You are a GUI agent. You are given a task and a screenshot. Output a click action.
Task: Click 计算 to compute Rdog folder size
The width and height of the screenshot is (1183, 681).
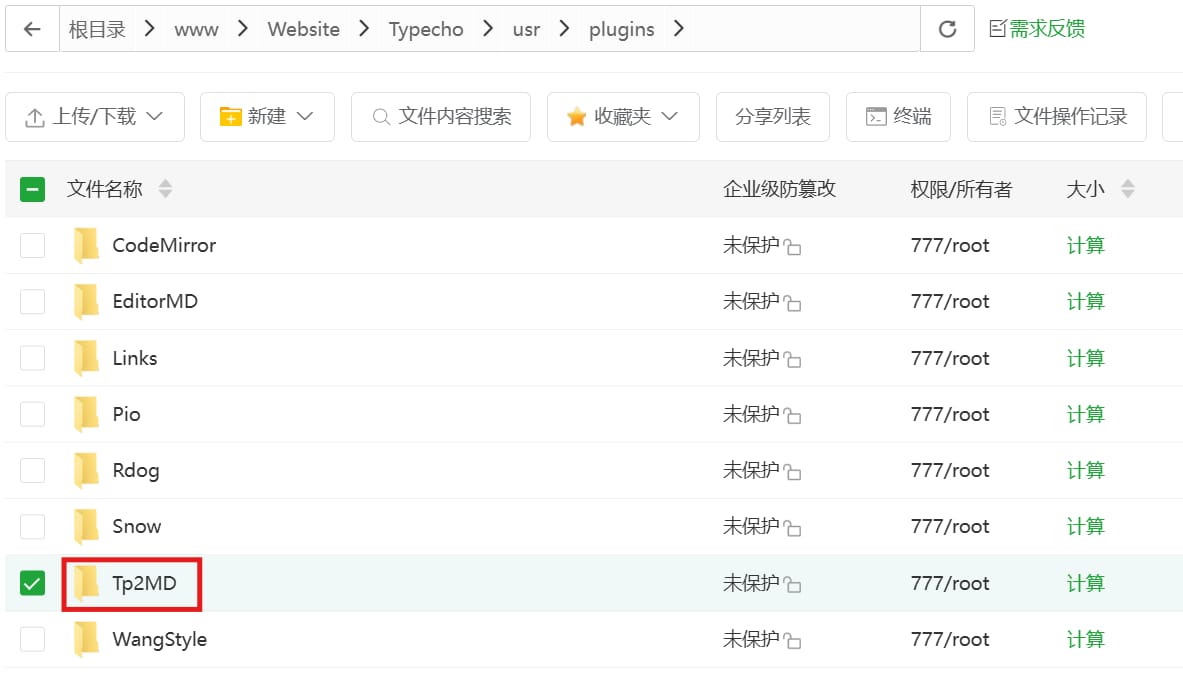1085,470
